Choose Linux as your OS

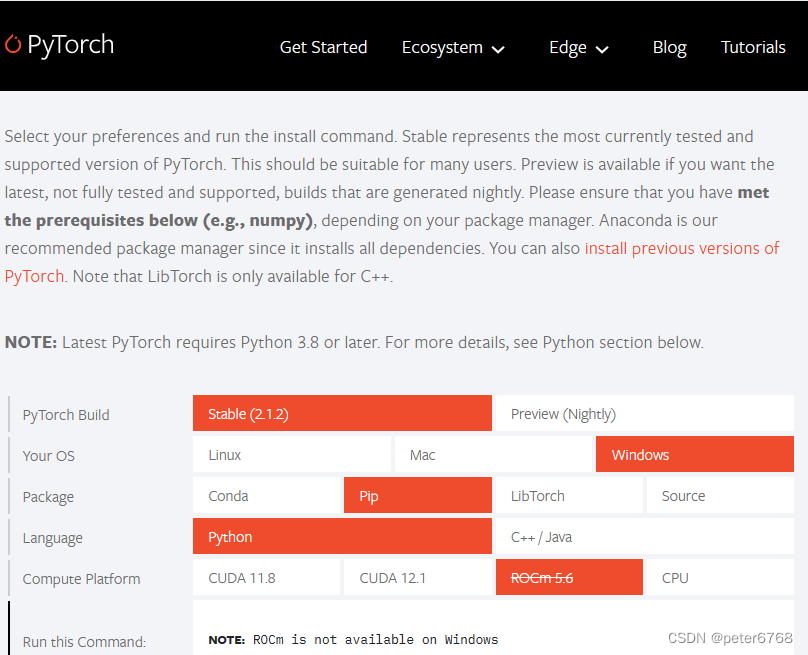(x=292, y=455)
